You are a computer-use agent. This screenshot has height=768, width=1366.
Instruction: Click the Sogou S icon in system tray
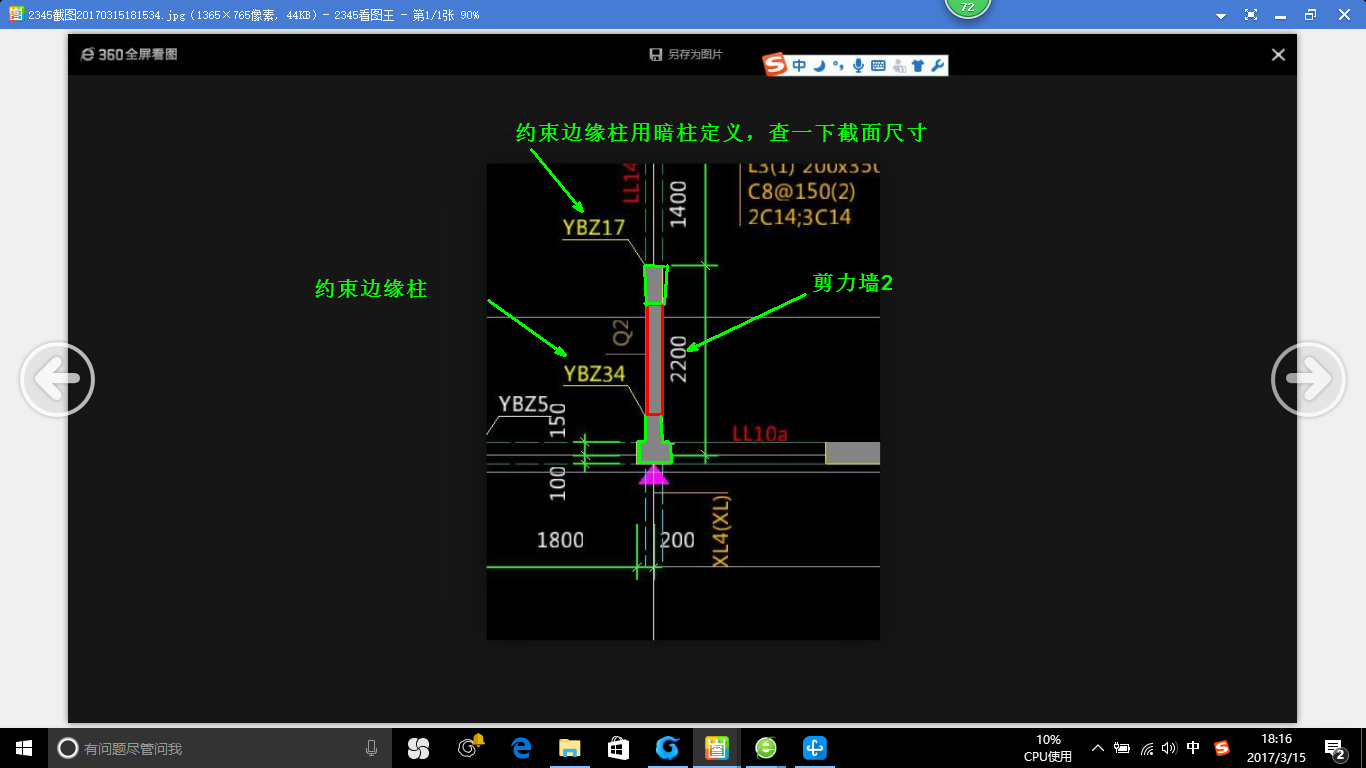coord(1222,748)
